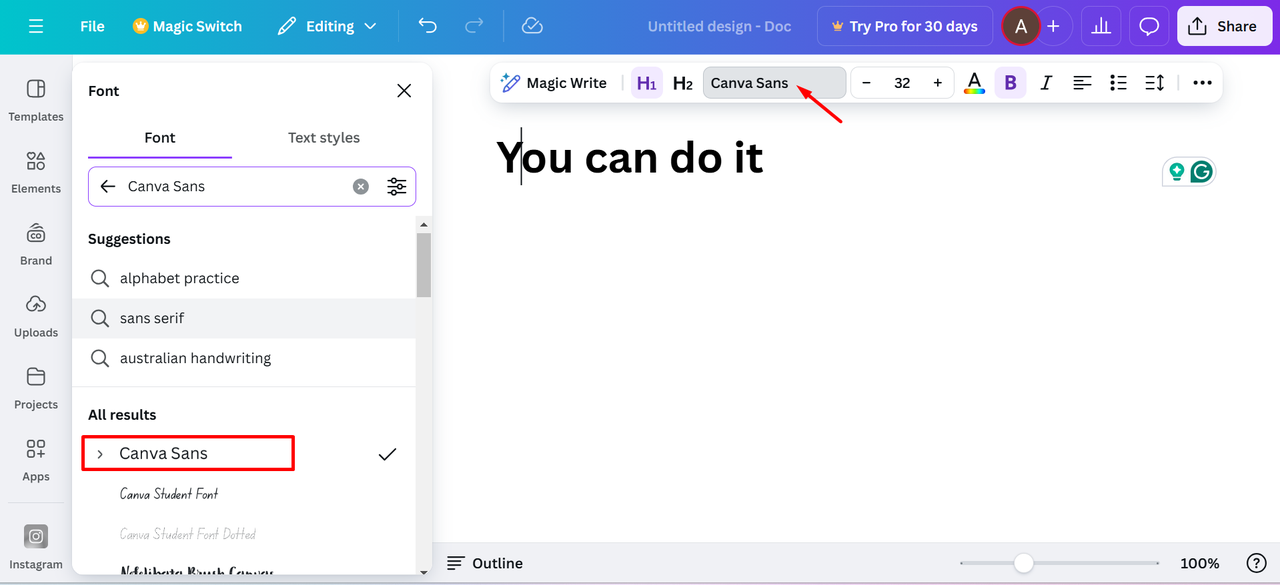
Task: Open the document Outline
Action: [x=485, y=563]
